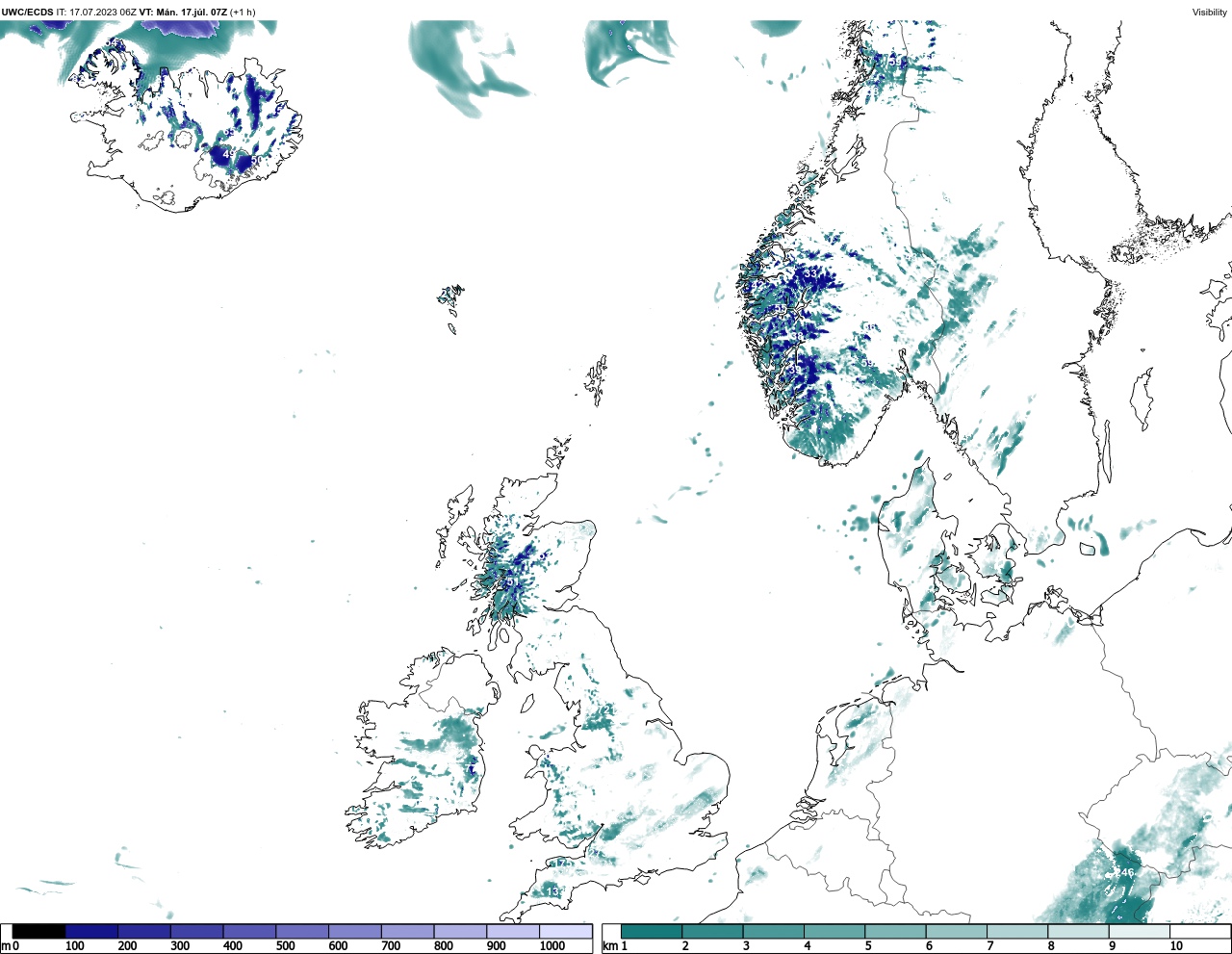Select the 400–500 m legend swatch
The height and width of the screenshot is (954, 1232).
pyautogui.click(x=249, y=931)
